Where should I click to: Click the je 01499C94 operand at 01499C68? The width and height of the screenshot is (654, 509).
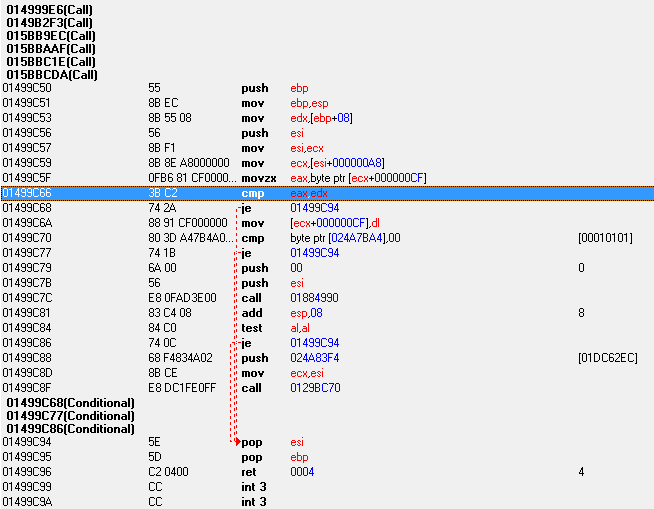313,208
